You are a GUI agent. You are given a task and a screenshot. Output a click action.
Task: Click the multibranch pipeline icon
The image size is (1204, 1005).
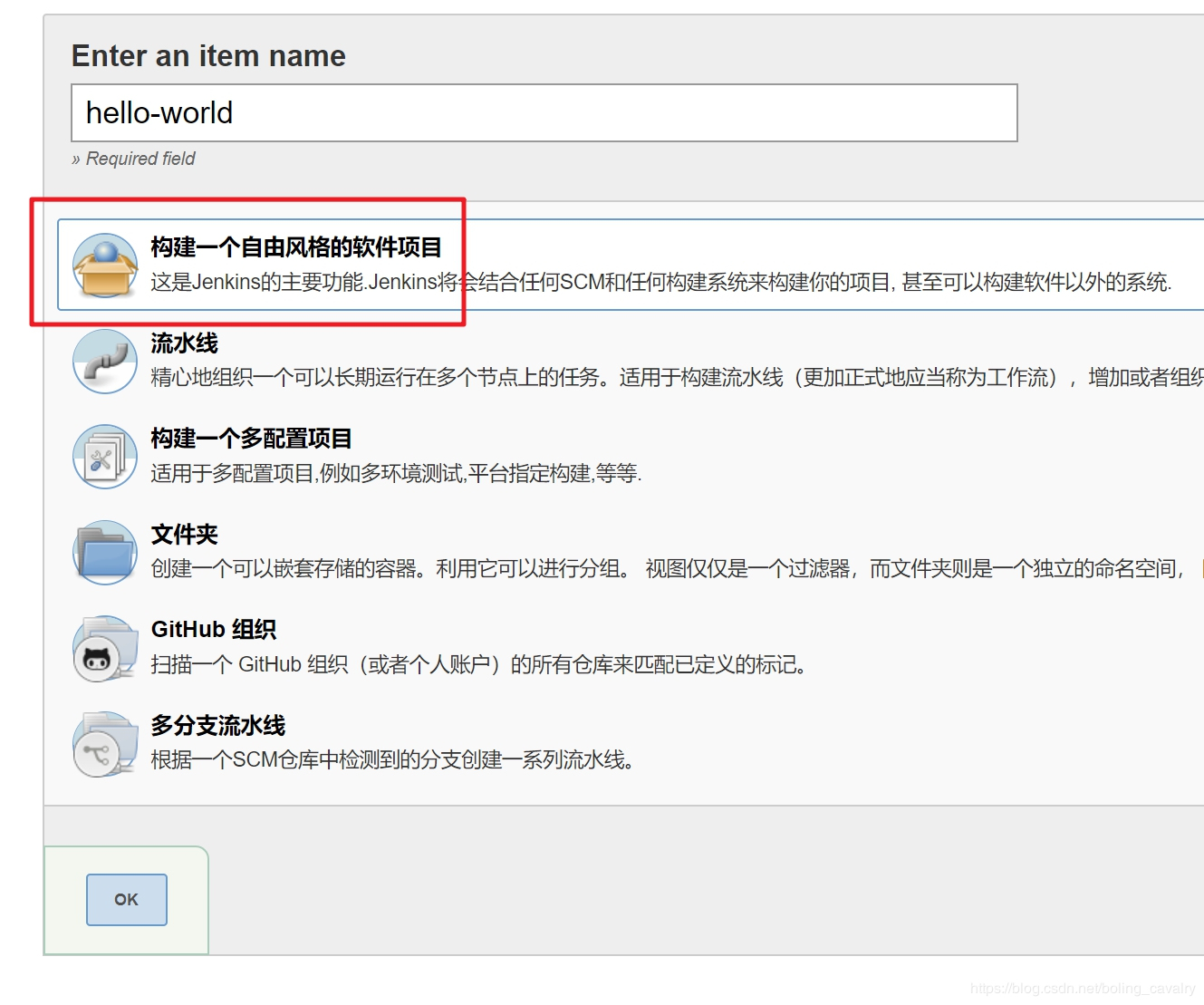pos(105,744)
